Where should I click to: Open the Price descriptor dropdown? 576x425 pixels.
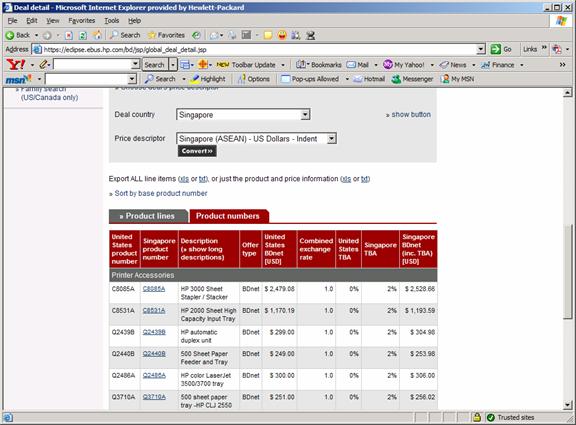click(331, 138)
